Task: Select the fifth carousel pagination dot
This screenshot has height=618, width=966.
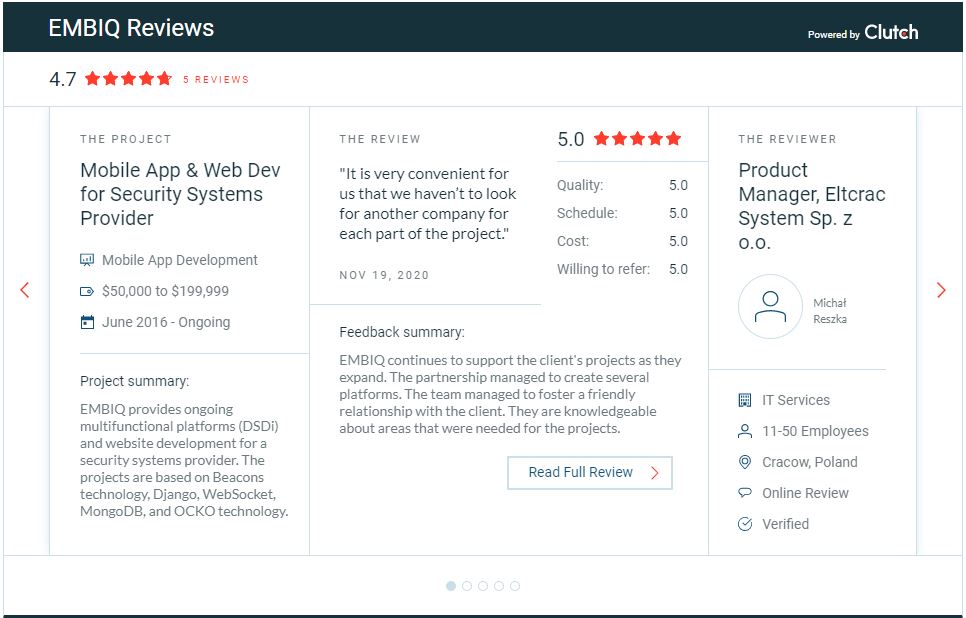Action: click(515, 586)
